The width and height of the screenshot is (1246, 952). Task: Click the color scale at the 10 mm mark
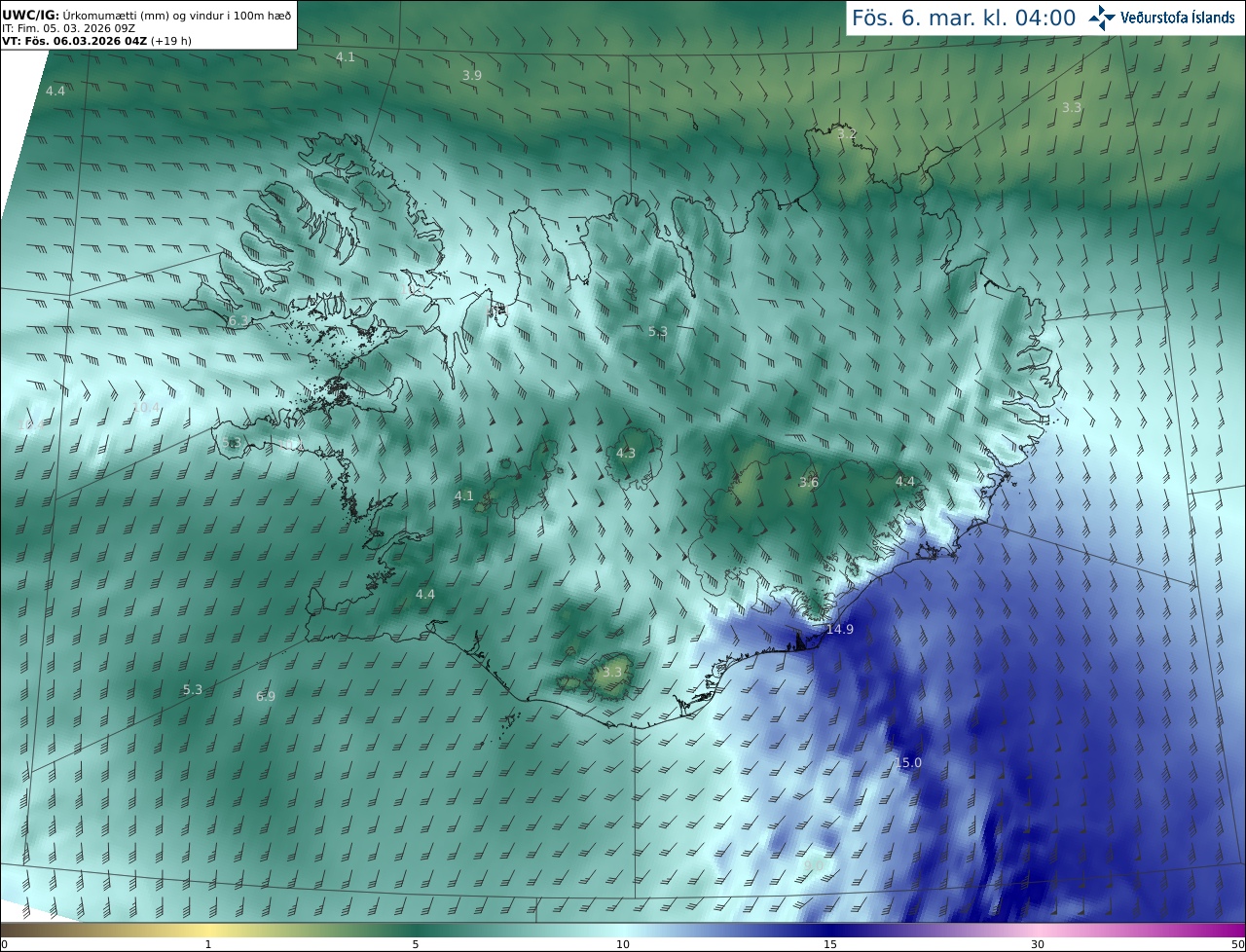(x=623, y=930)
